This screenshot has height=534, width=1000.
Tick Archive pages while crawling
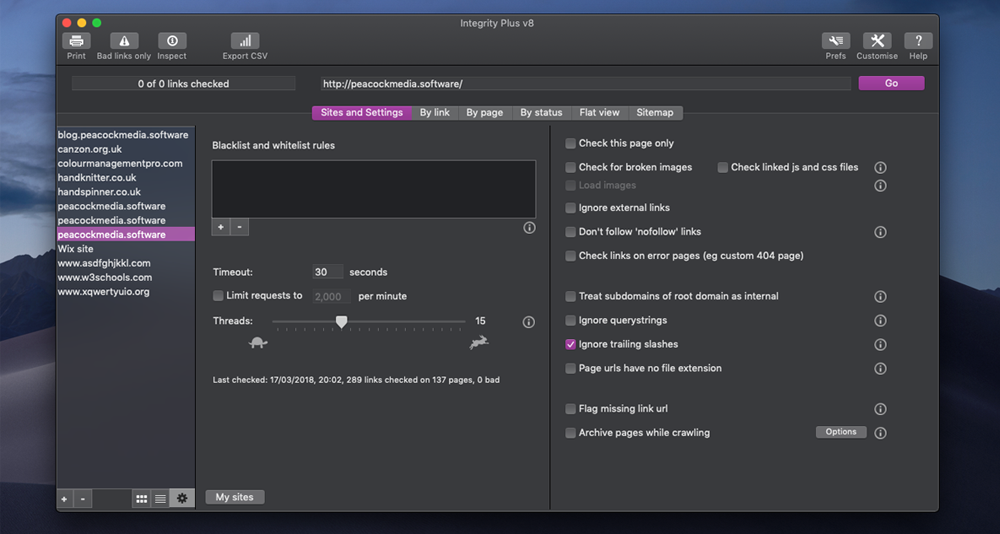pos(571,433)
